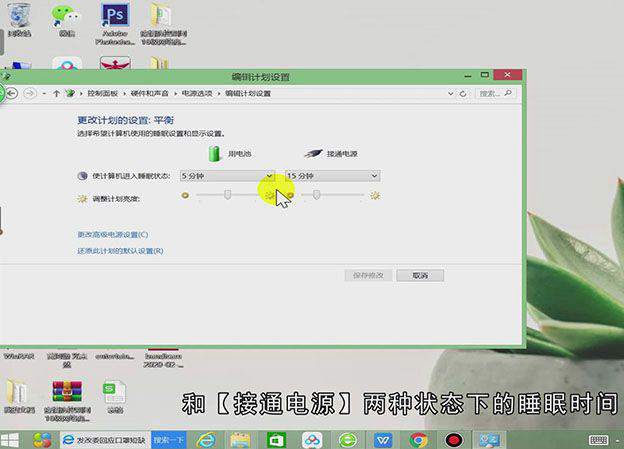Screen dimensions: 624x449
Task: Click the Control Panel breadcrumb (控制面板)
Action: 103,94
